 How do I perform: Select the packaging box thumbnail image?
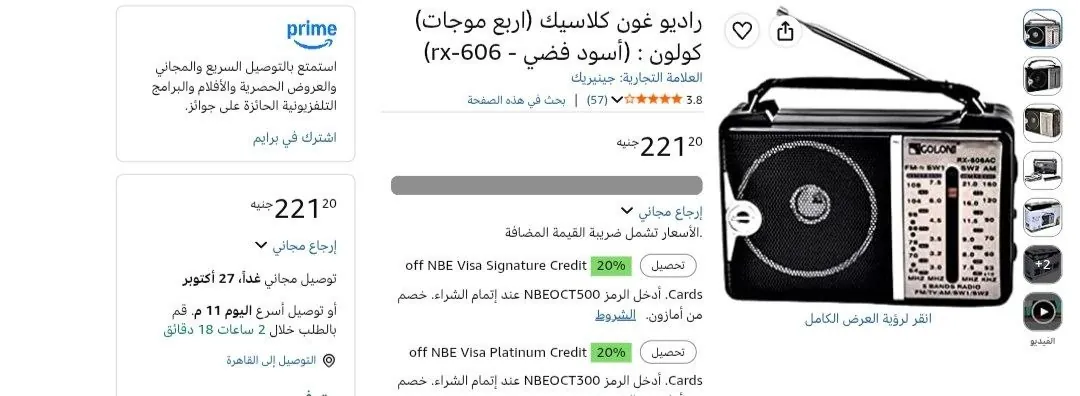(x=1042, y=218)
